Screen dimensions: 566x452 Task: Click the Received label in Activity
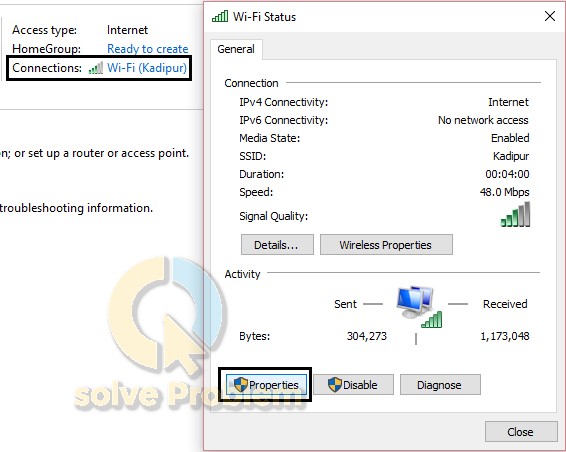click(x=505, y=304)
